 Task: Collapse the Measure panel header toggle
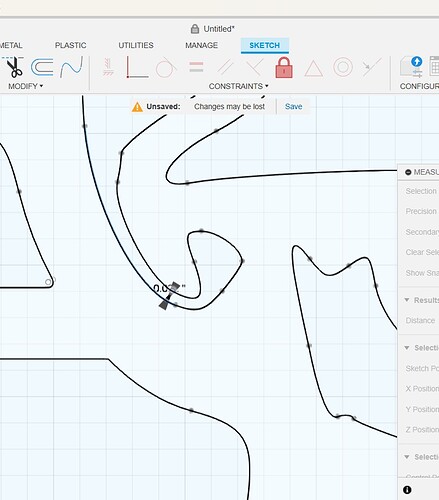point(408,172)
